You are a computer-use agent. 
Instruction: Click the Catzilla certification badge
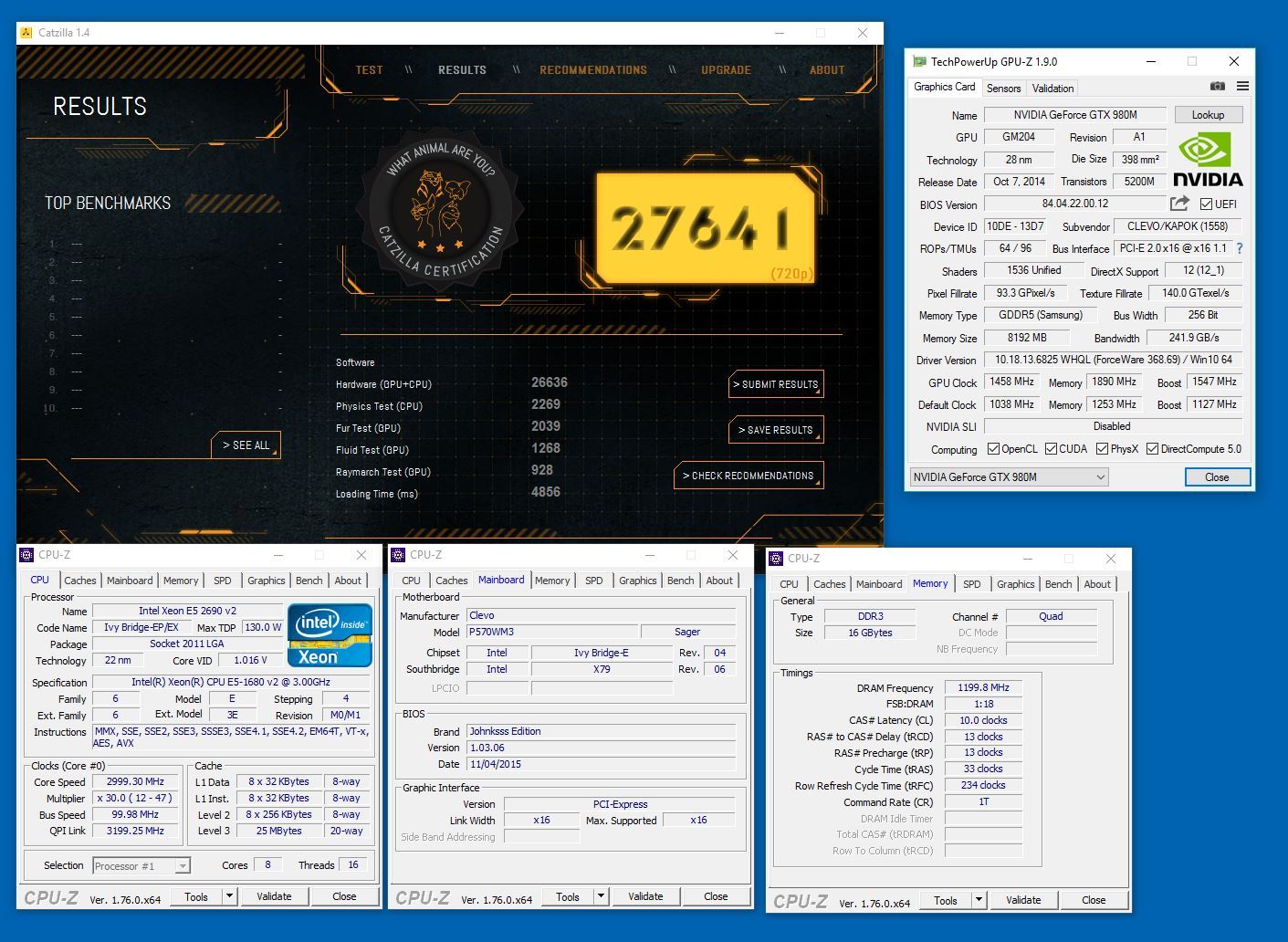(x=442, y=209)
